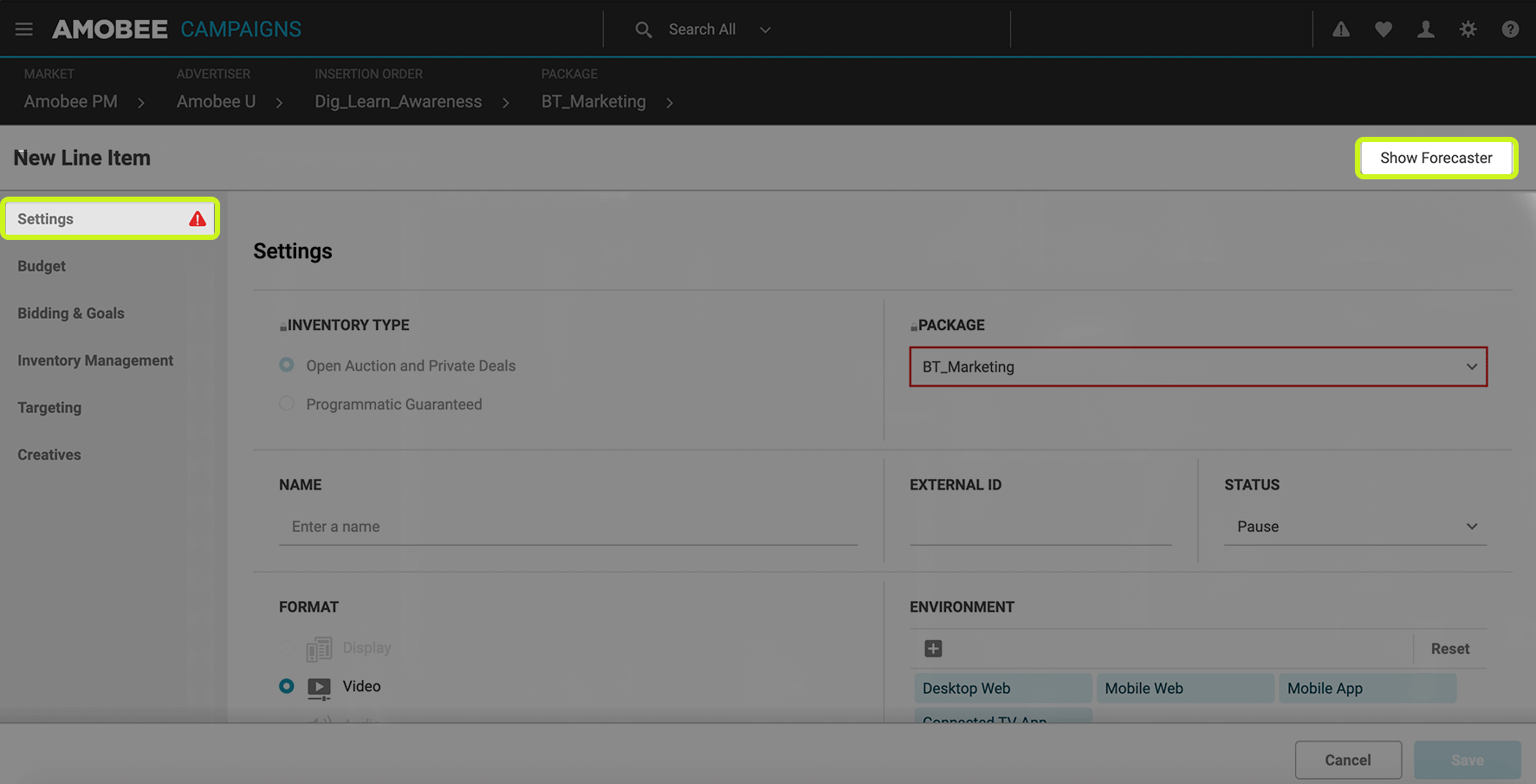
Task: Click the Cancel button
Action: [1348, 760]
